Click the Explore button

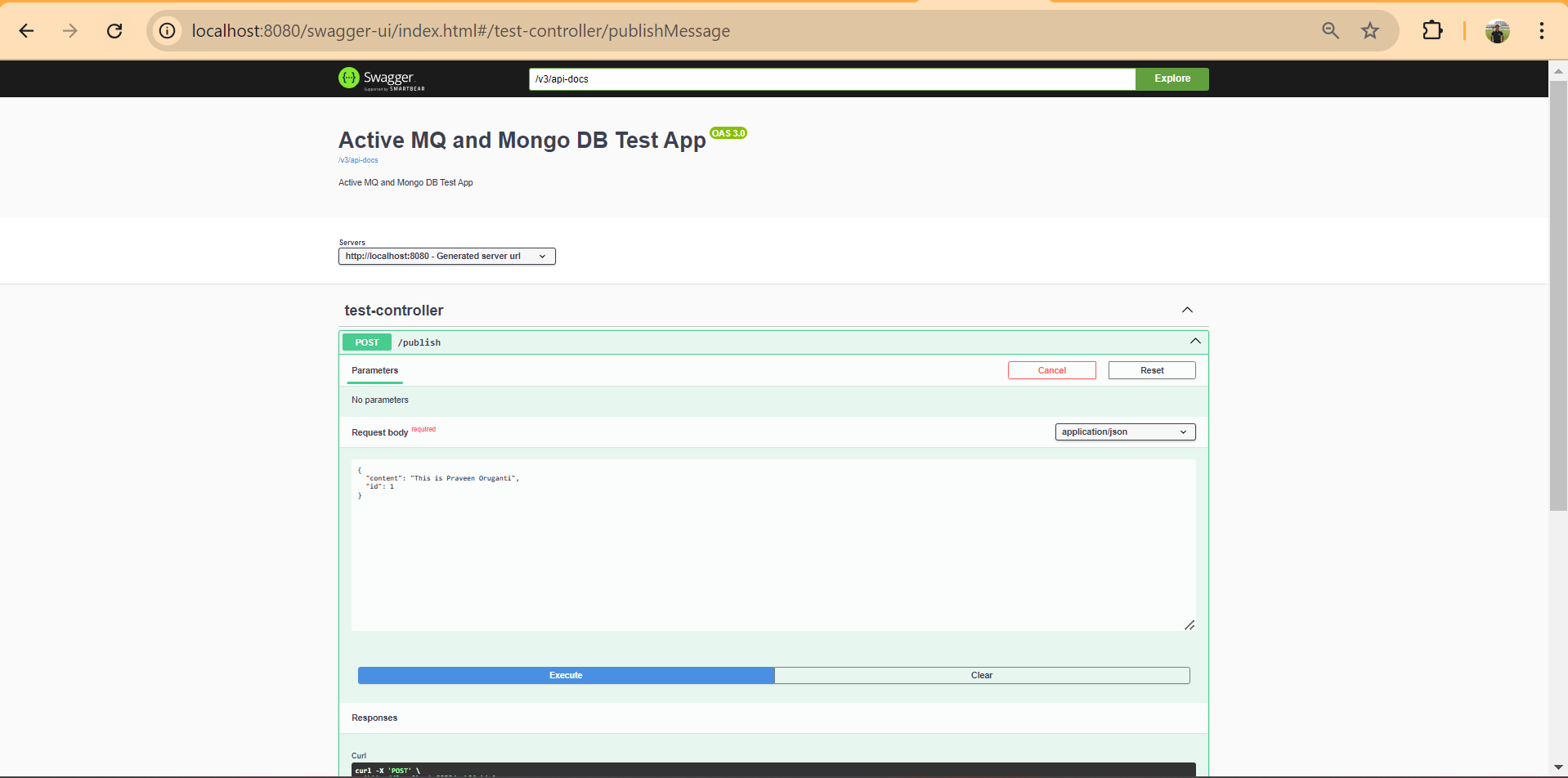click(x=1172, y=78)
